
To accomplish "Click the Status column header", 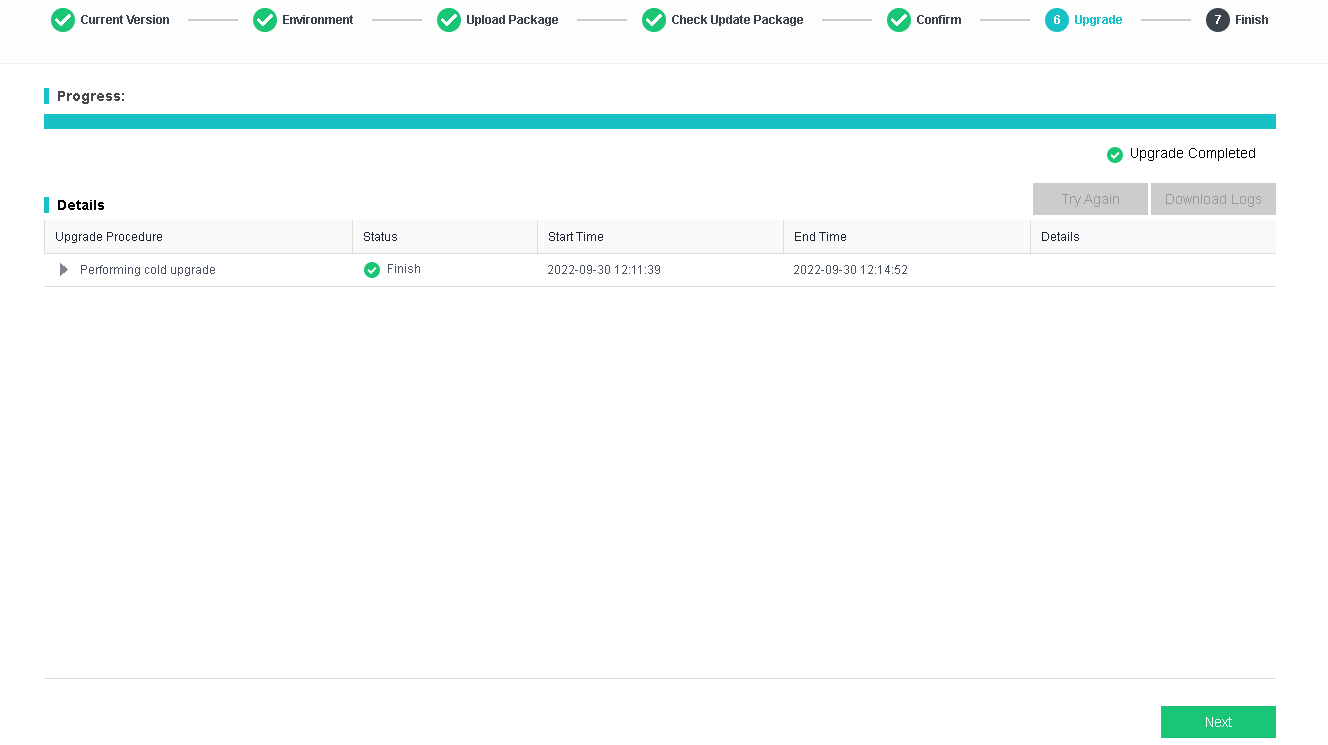I will tap(380, 237).
